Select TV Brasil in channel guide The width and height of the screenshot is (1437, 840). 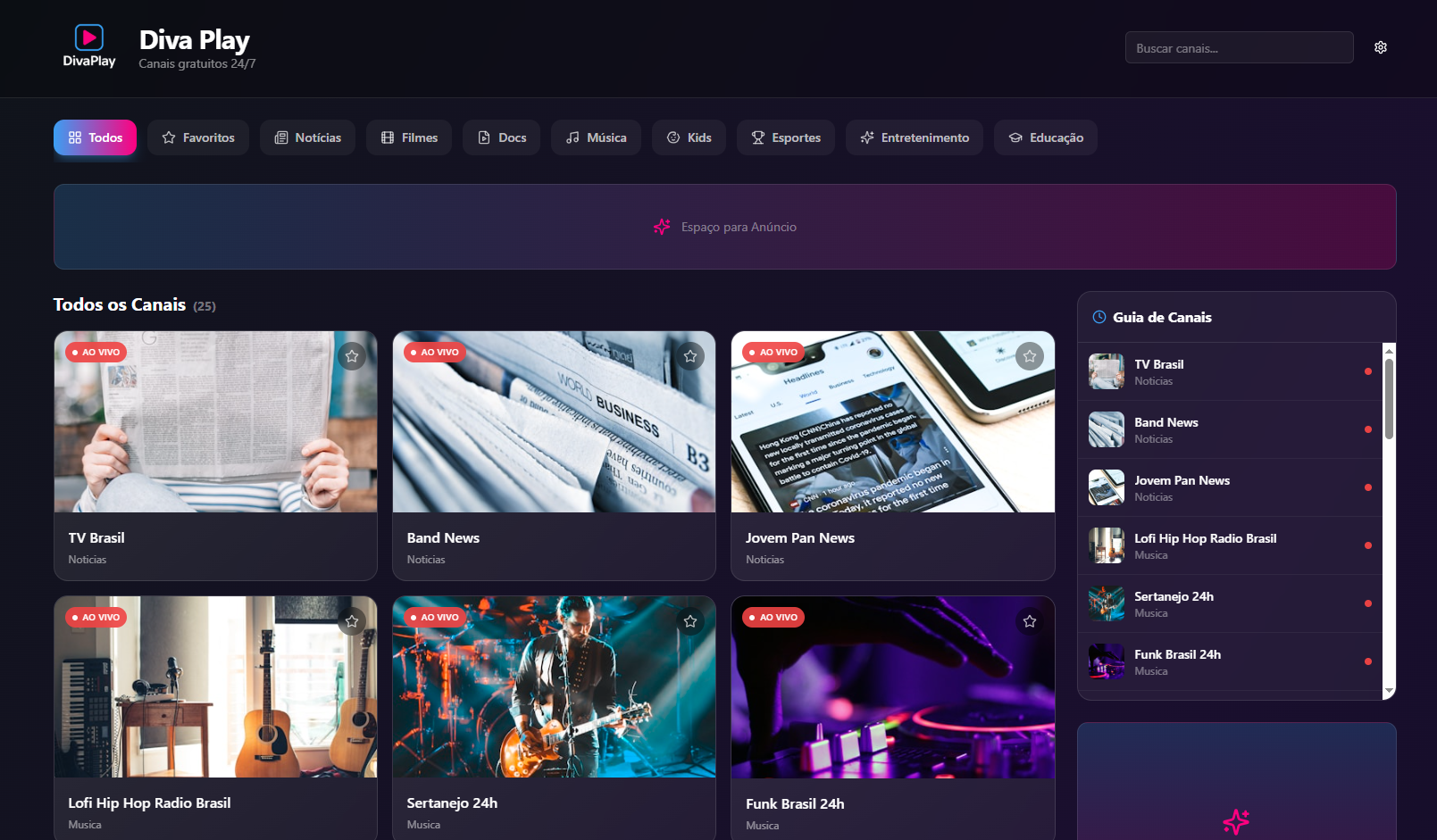click(1230, 371)
